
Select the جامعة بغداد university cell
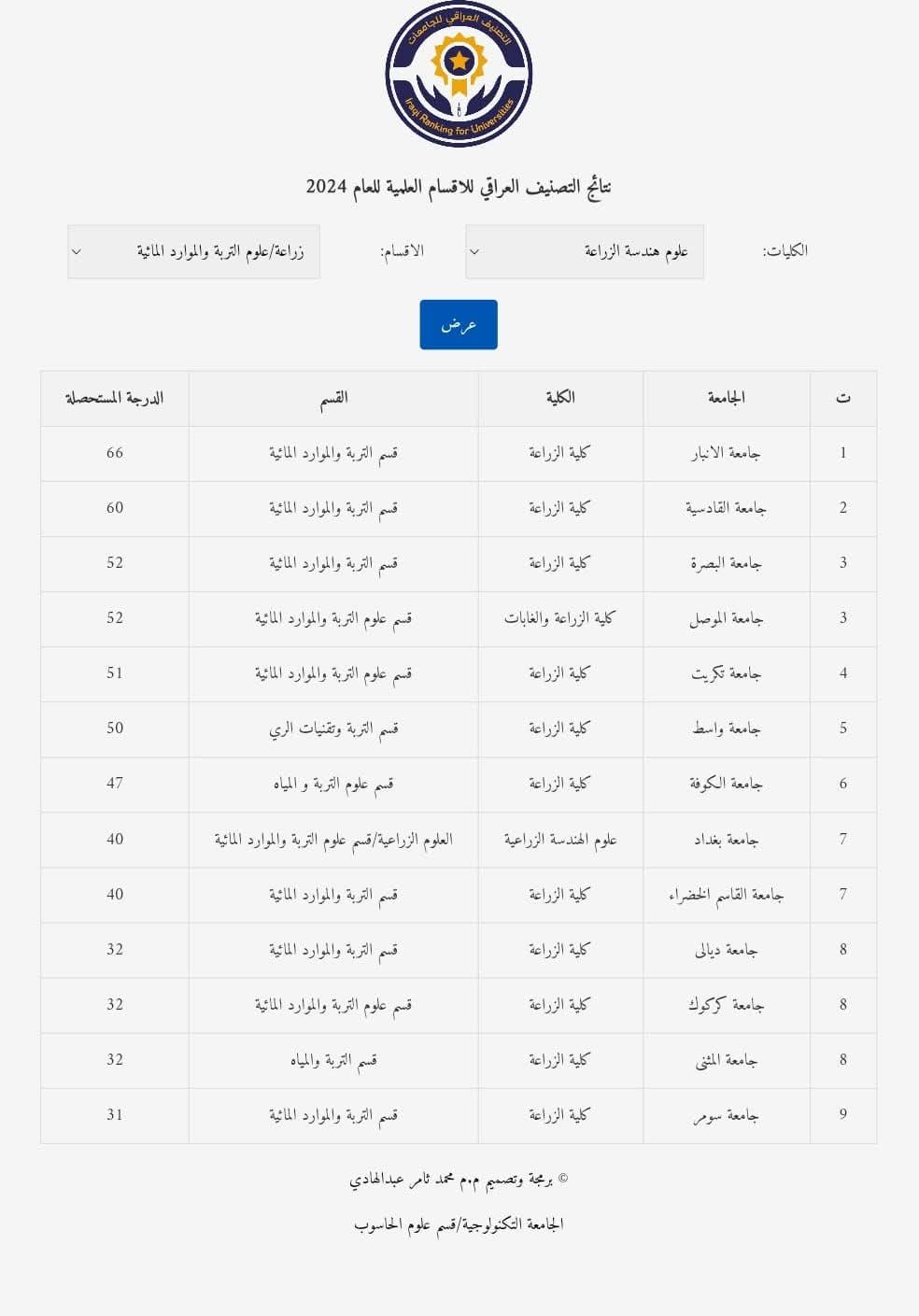726,839
